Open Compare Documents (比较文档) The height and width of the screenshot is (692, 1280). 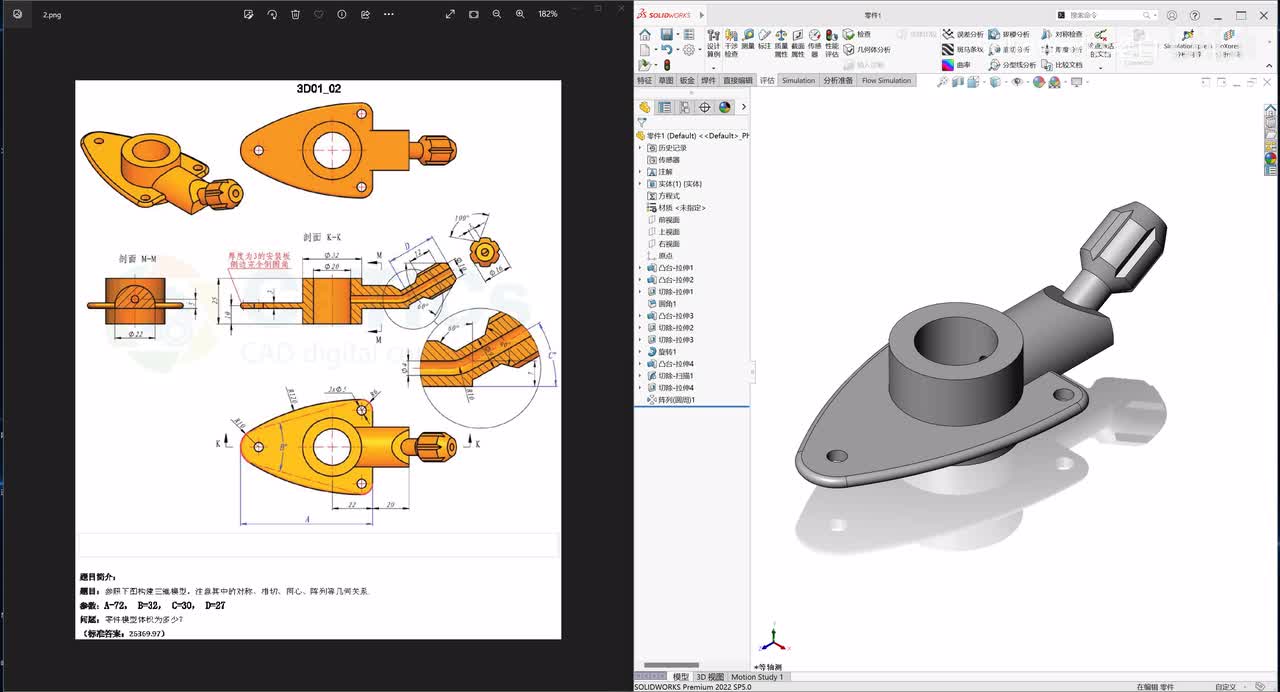(1062, 65)
